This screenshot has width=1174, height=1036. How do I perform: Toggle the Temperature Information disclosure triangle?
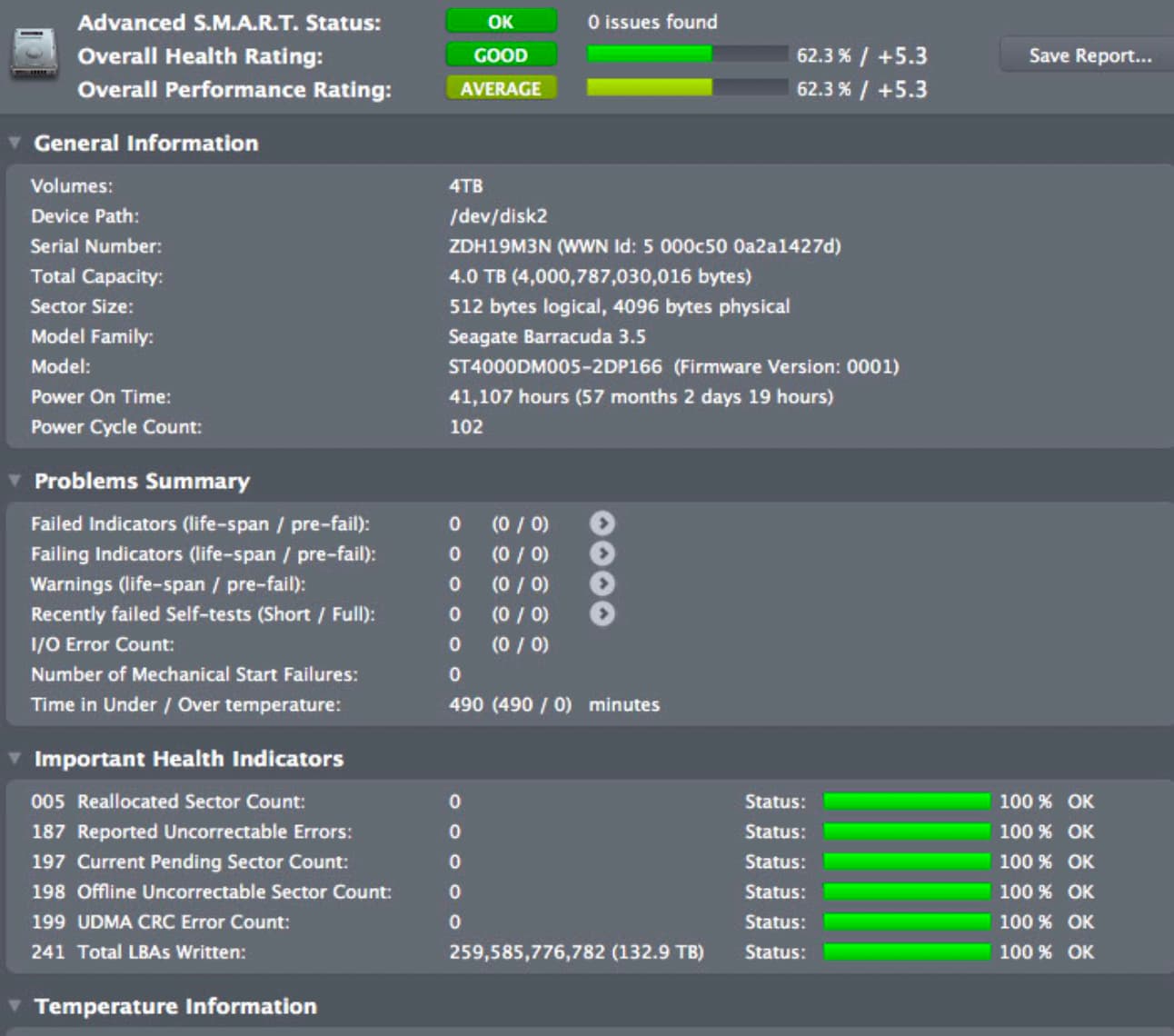(15, 1005)
